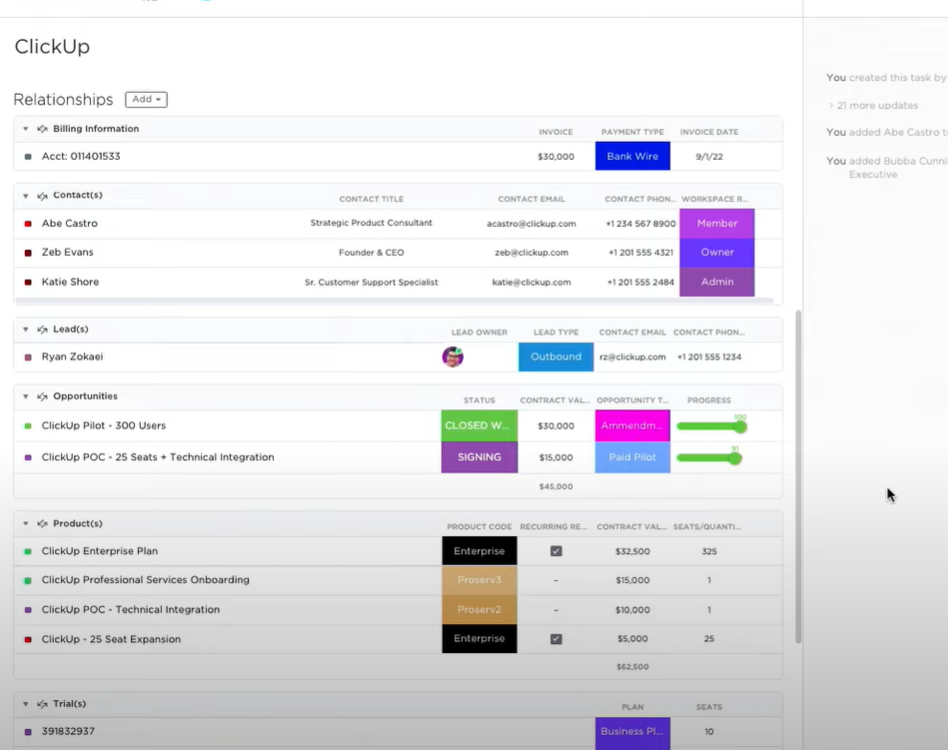The width and height of the screenshot is (948, 750).
Task: Click the Paid Pilot opportunity type tag
Action: coord(632,457)
